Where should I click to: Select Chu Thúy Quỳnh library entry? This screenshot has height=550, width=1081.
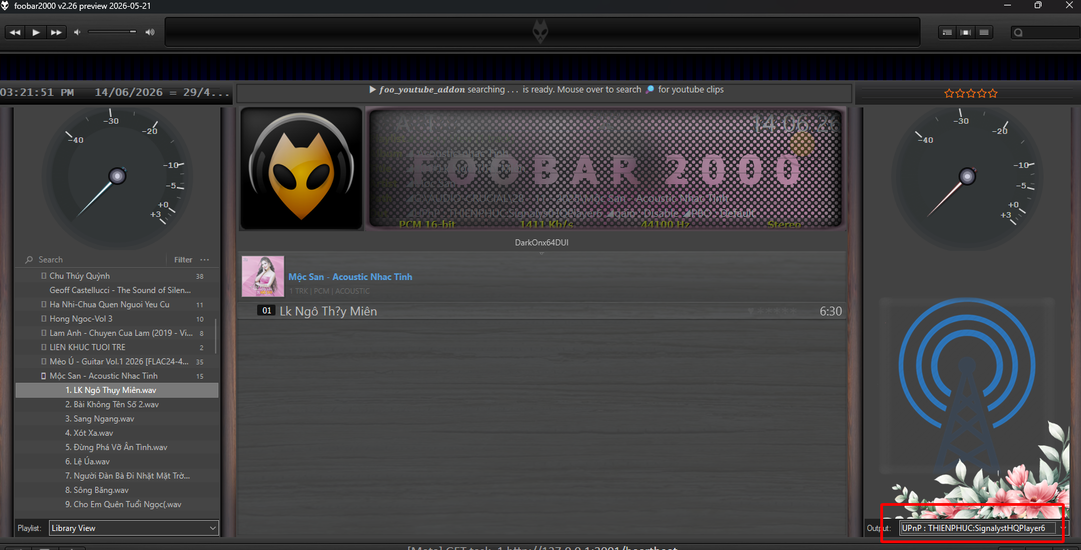79,276
